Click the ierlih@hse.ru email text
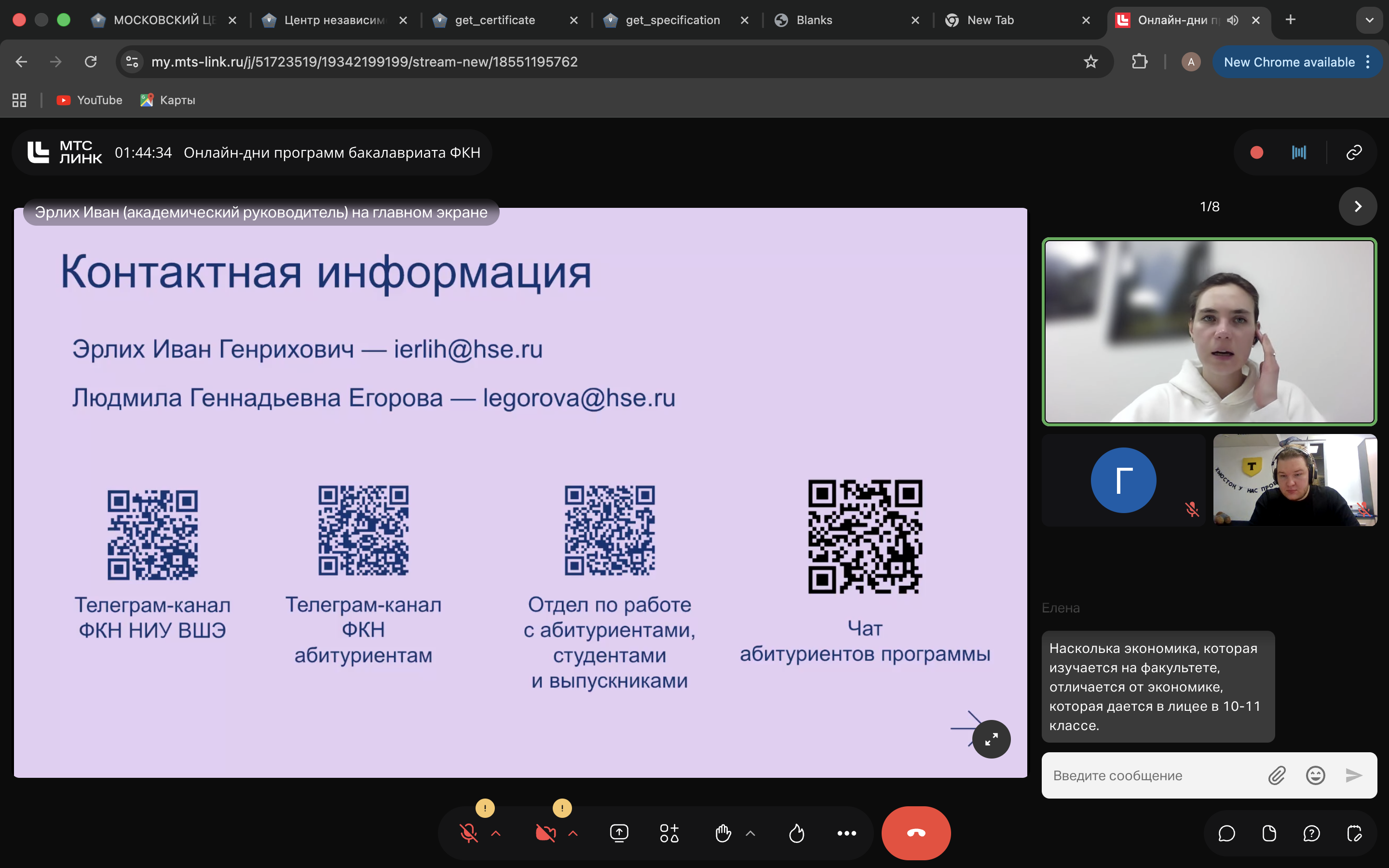This screenshot has width=1389, height=868. click(x=468, y=349)
